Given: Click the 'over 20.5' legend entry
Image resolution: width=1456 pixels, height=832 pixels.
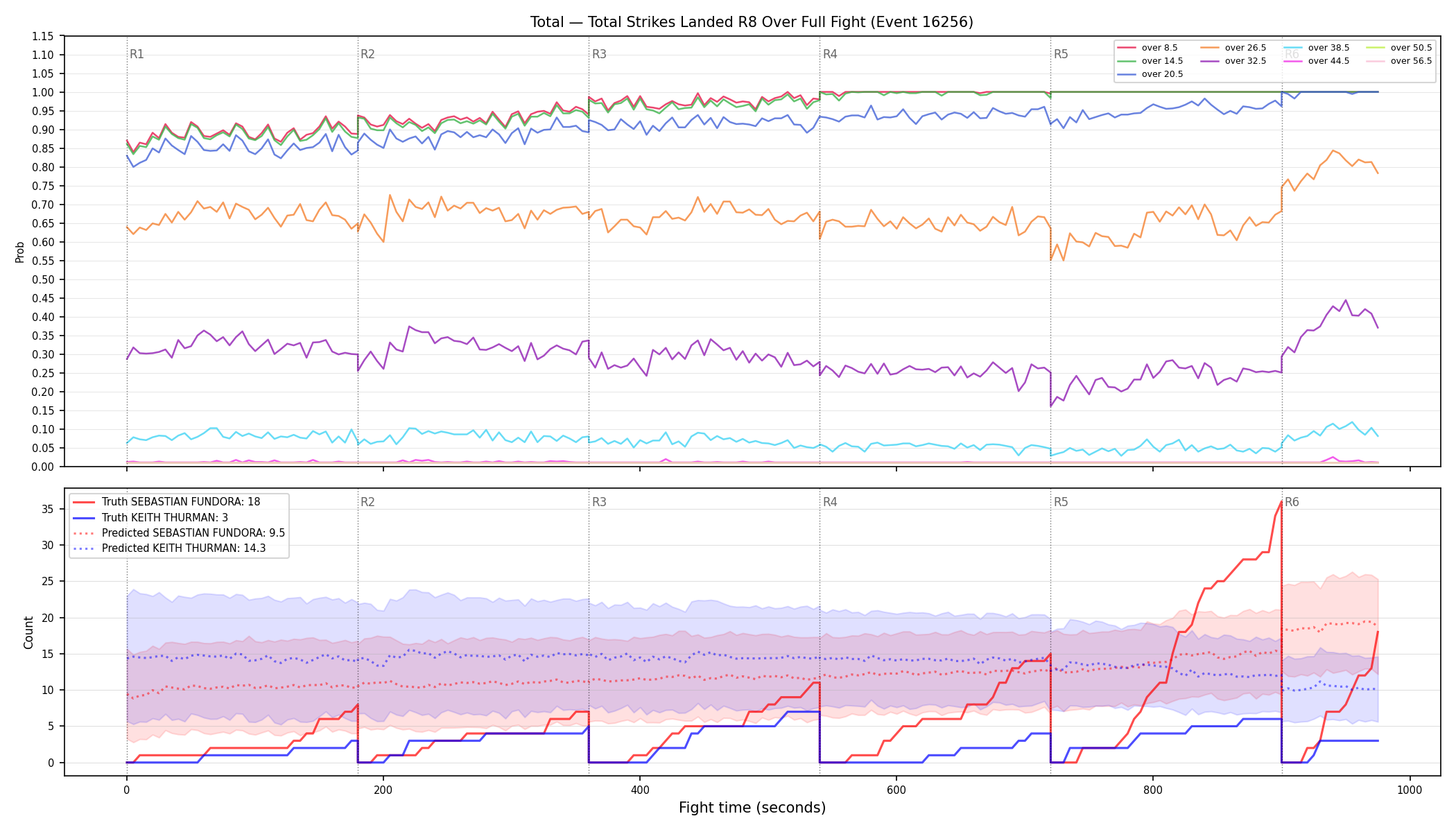Looking at the screenshot, I should 1150,74.
